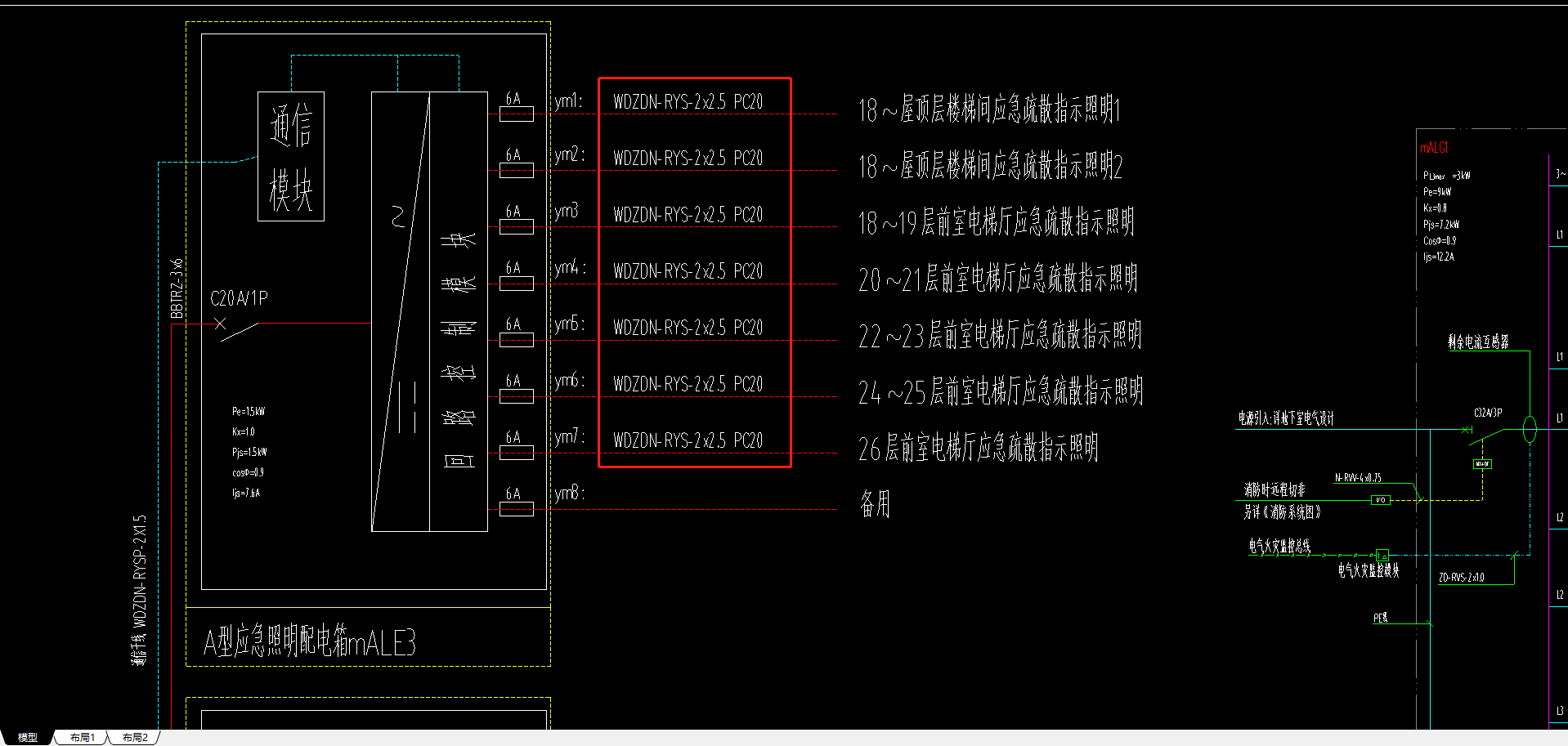Click the 6A fuse symbol on ym4
The height and width of the screenshot is (746, 1568).
pos(516,284)
